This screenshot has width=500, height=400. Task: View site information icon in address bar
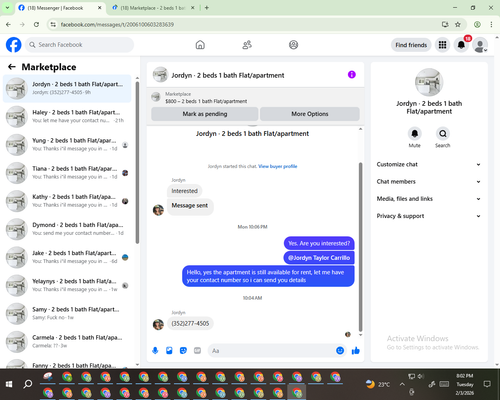[x=53, y=24]
